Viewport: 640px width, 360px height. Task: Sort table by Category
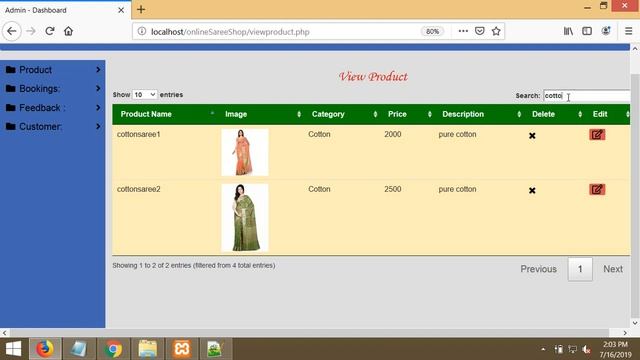click(x=342, y=114)
